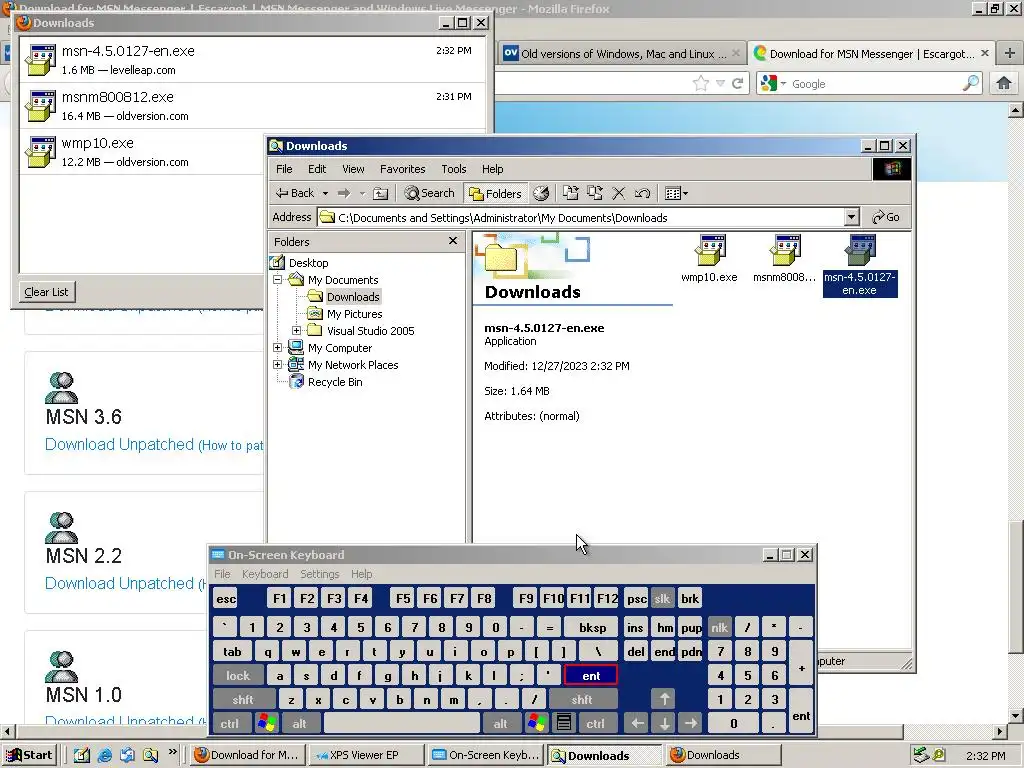
Task: Click the Clear List button
Action: [46, 292]
